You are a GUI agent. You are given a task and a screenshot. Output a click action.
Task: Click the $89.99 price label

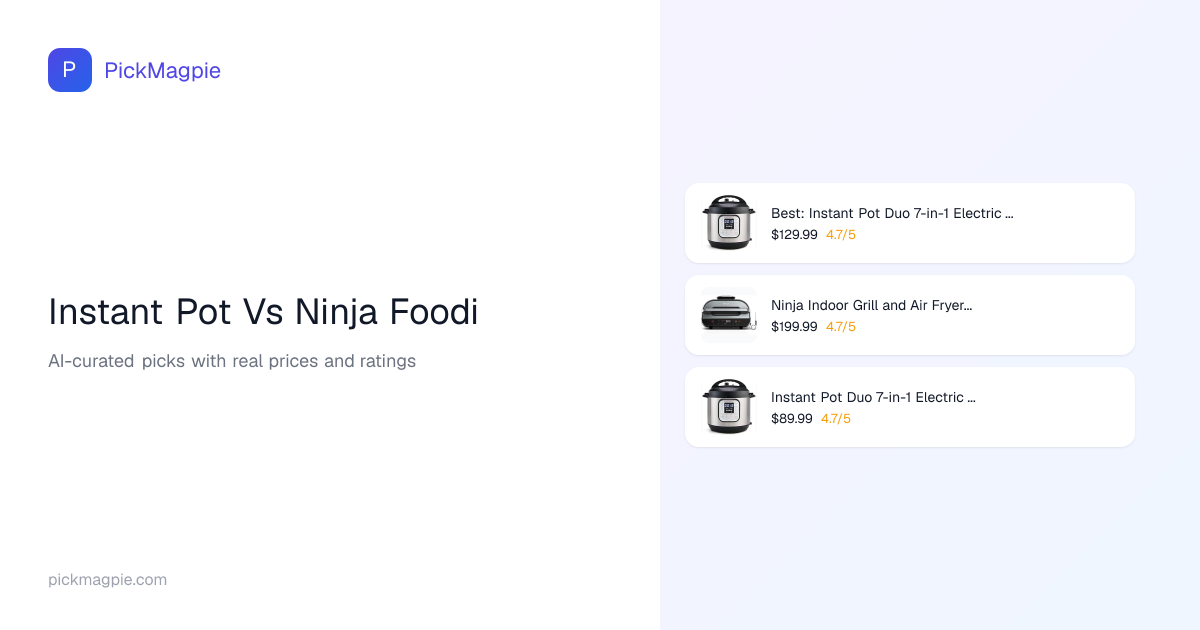tap(792, 419)
